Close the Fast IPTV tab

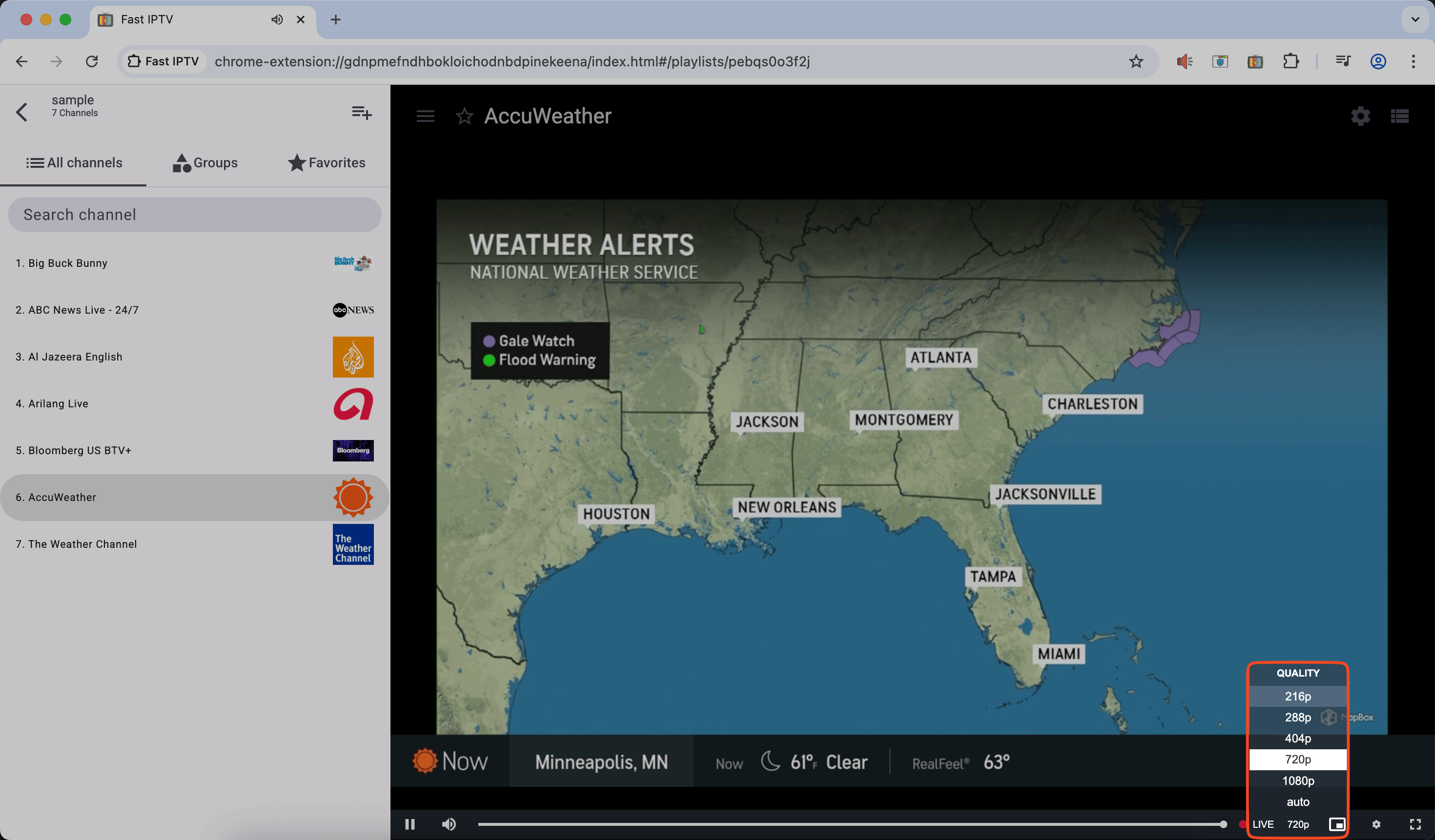pyautogui.click(x=301, y=20)
